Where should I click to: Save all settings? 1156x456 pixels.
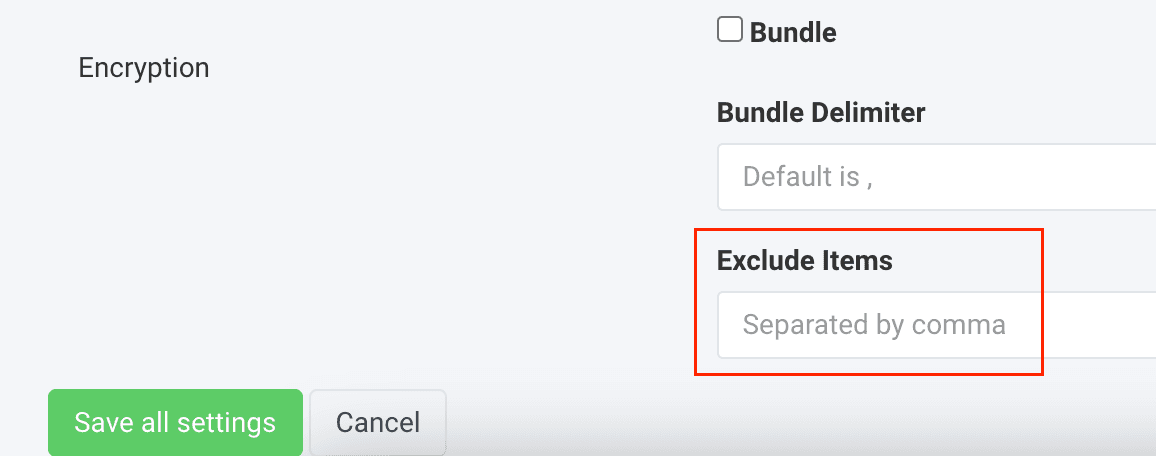point(175,422)
